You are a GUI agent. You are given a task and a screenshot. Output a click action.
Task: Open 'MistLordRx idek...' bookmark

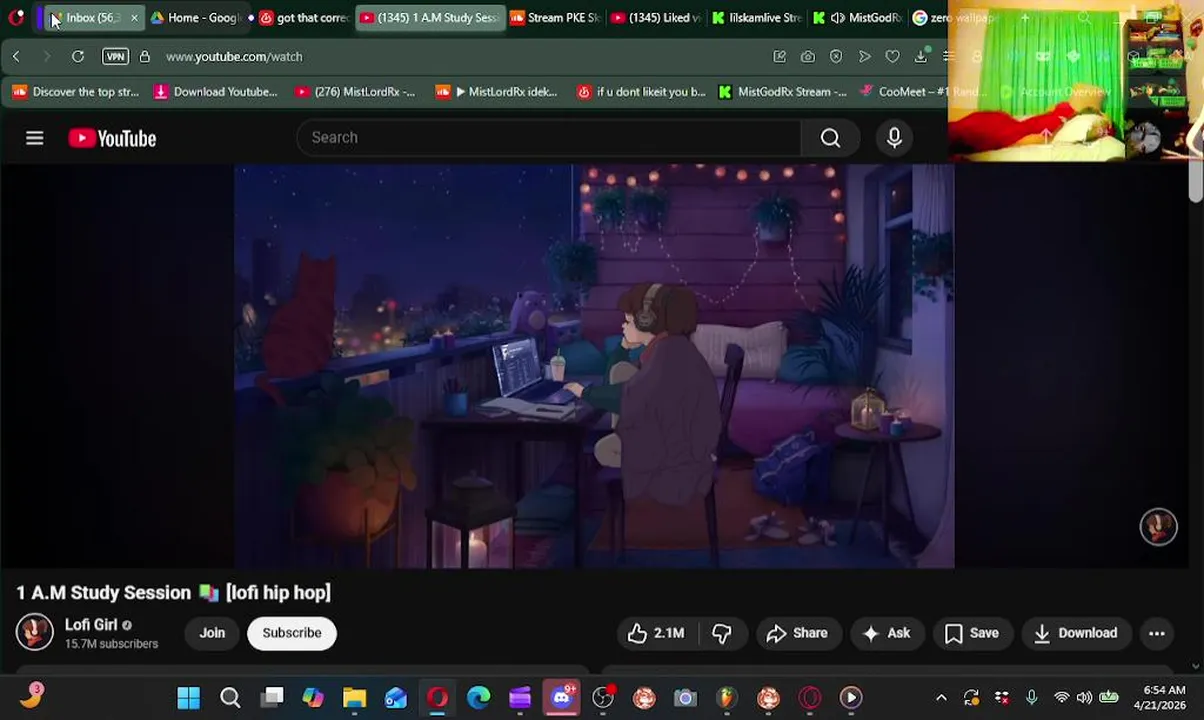(x=497, y=92)
